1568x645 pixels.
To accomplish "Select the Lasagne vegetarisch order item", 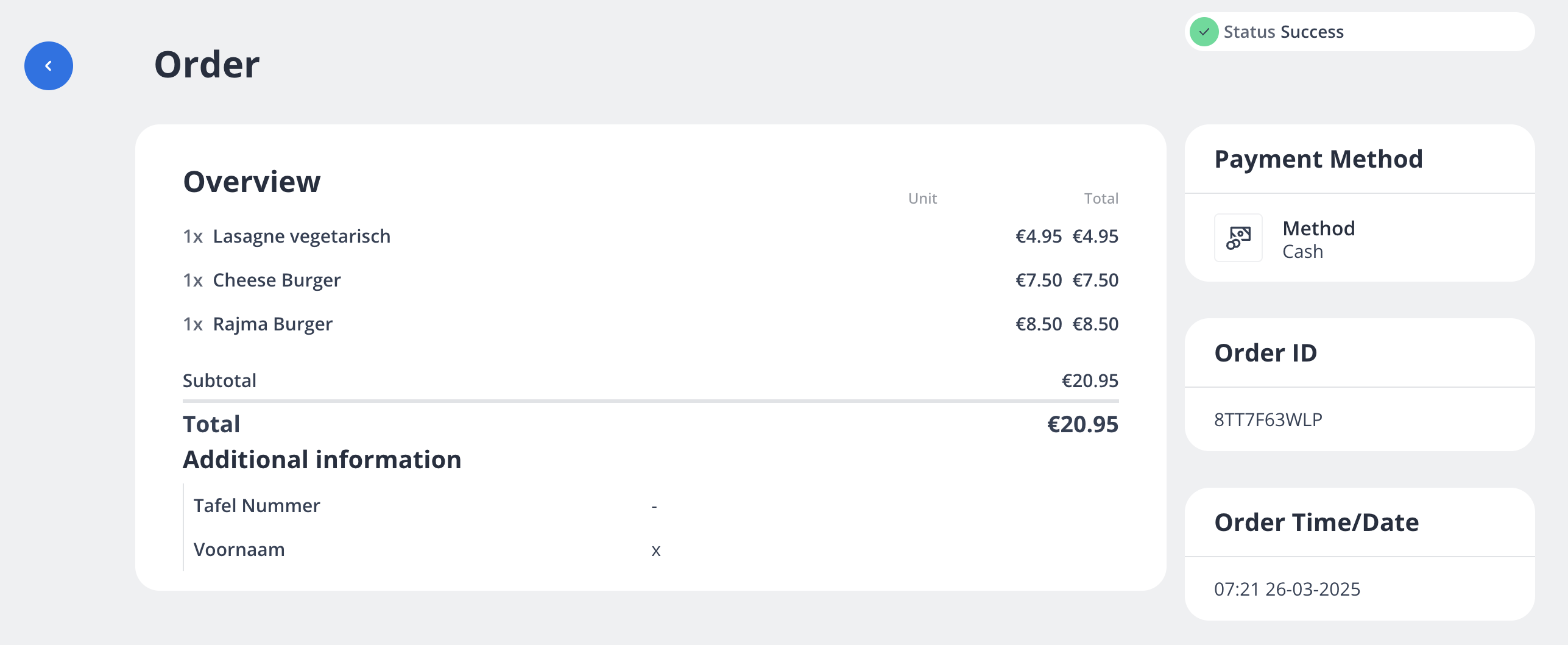I will click(x=302, y=236).
